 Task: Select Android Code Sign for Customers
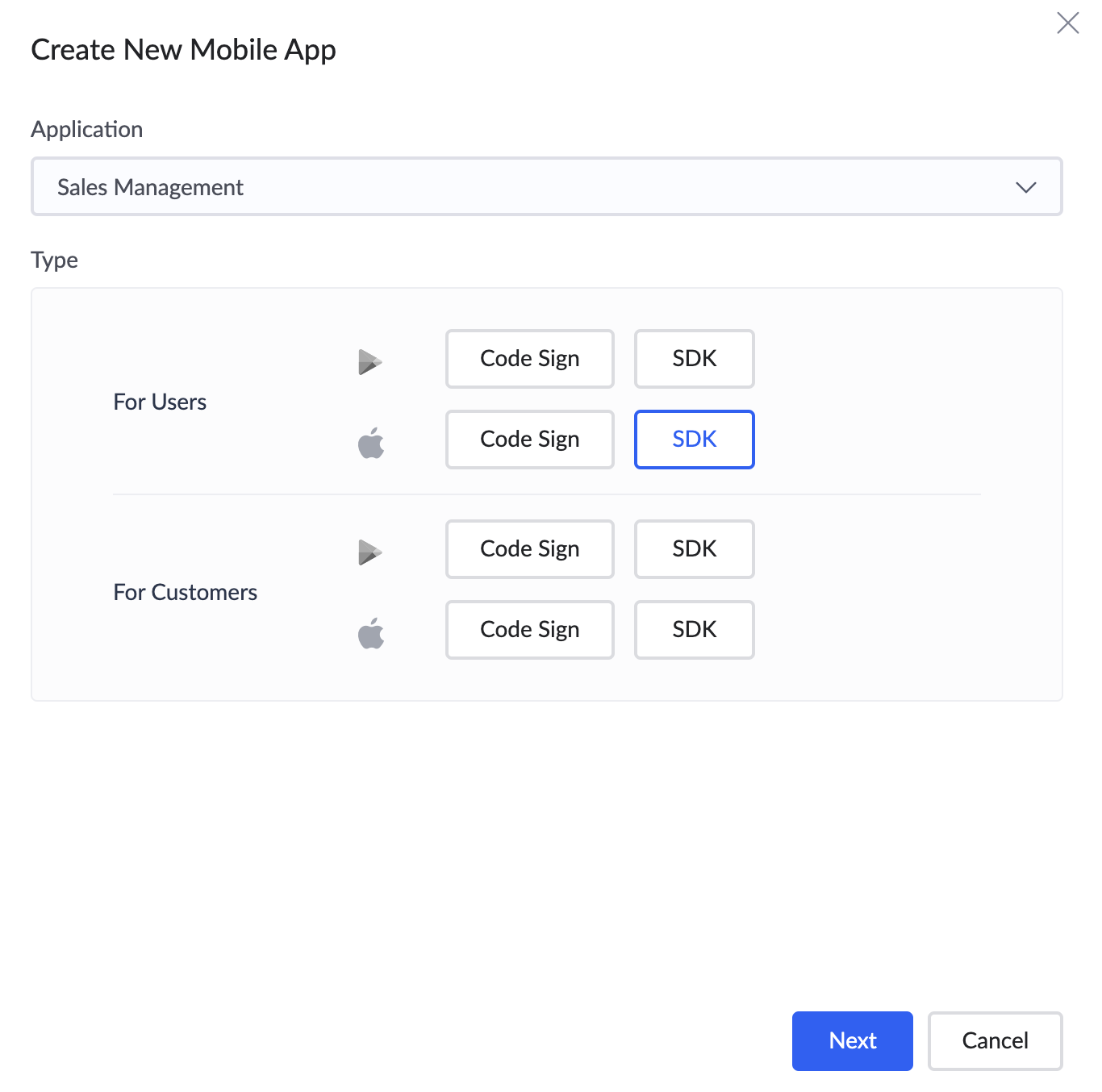click(x=529, y=549)
